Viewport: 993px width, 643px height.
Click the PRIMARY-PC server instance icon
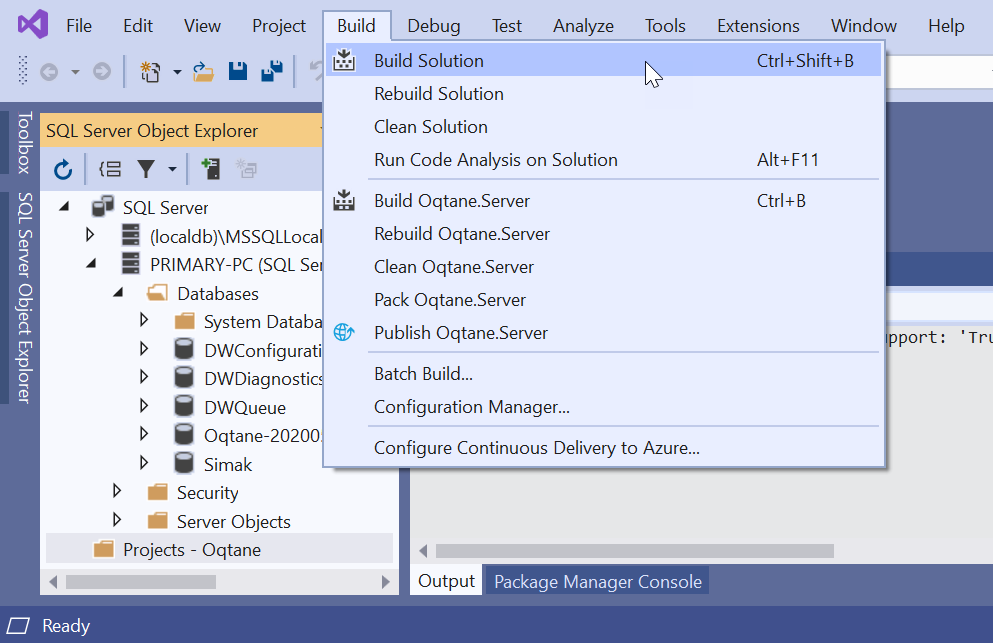click(x=130, y=263)
